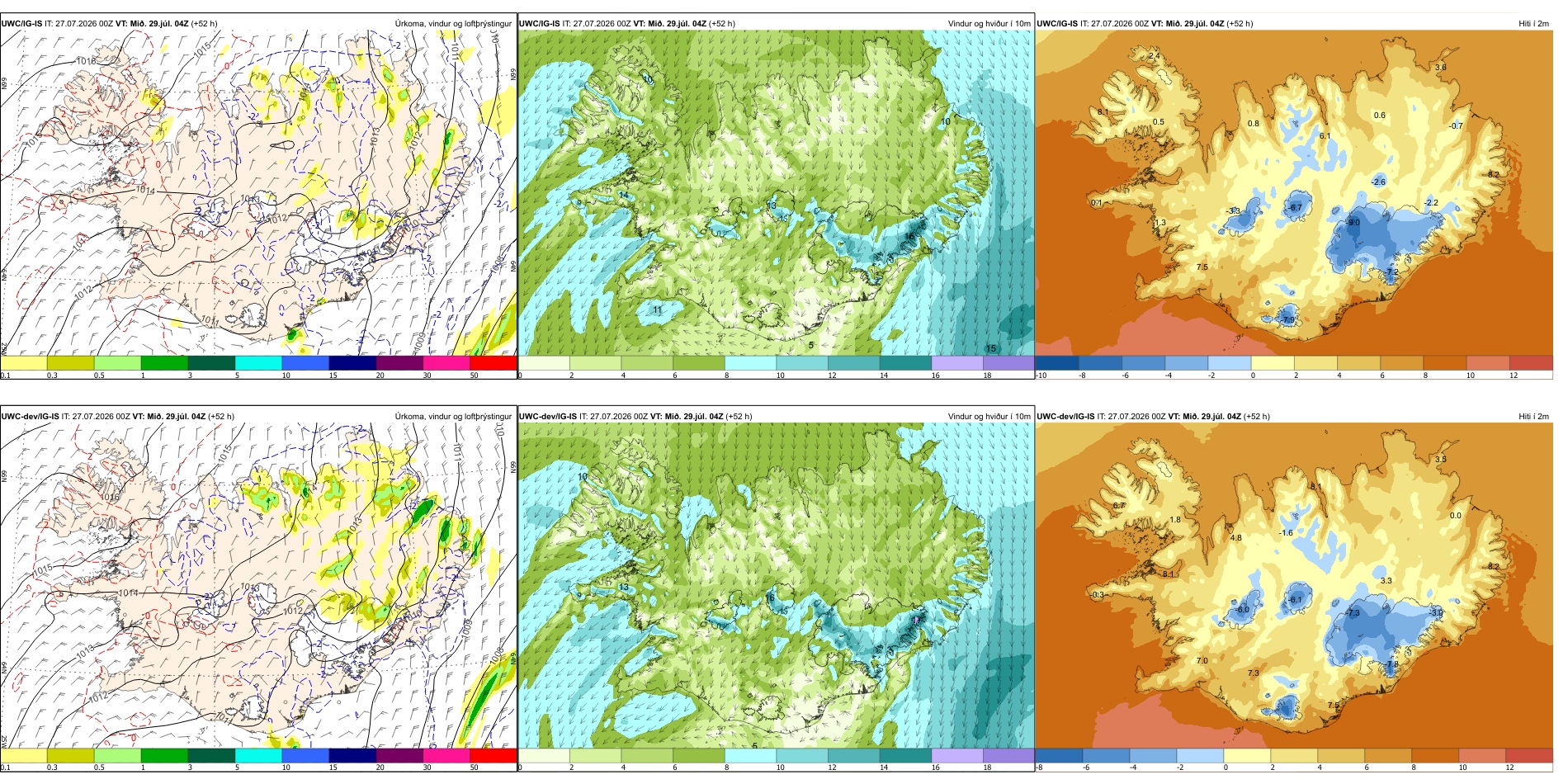Click the 'Vindur og hviður í 10m' title of UWC-dev

[989, 416]
